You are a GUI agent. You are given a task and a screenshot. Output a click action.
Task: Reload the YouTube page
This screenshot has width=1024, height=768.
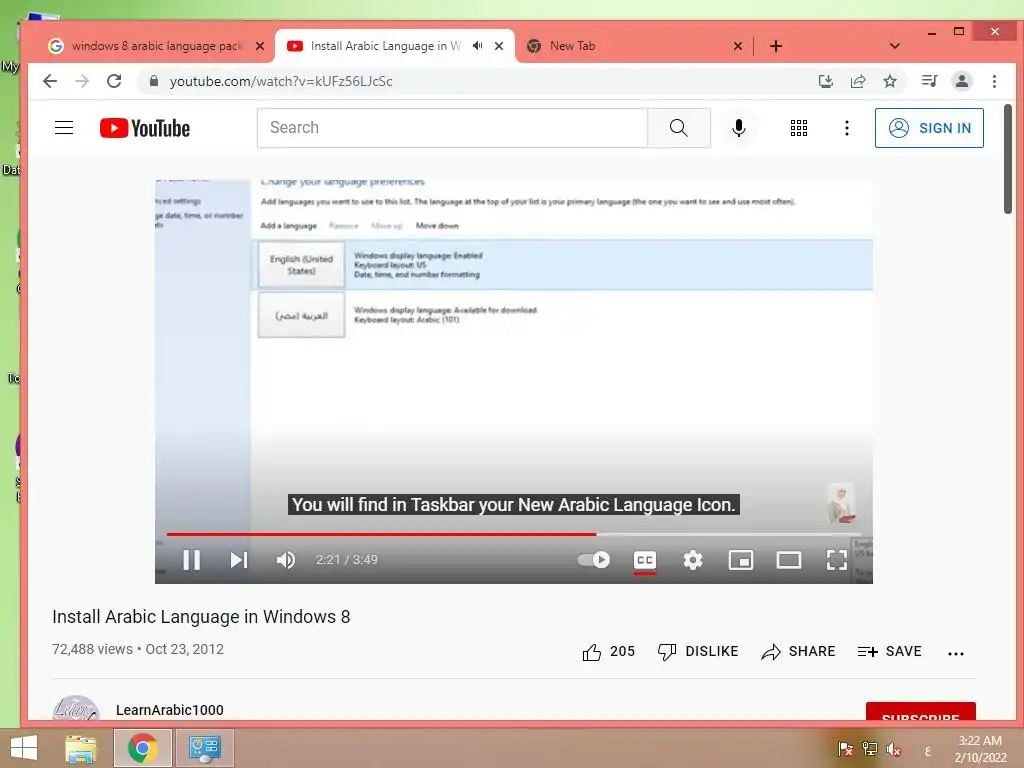(x=114, y=81)
